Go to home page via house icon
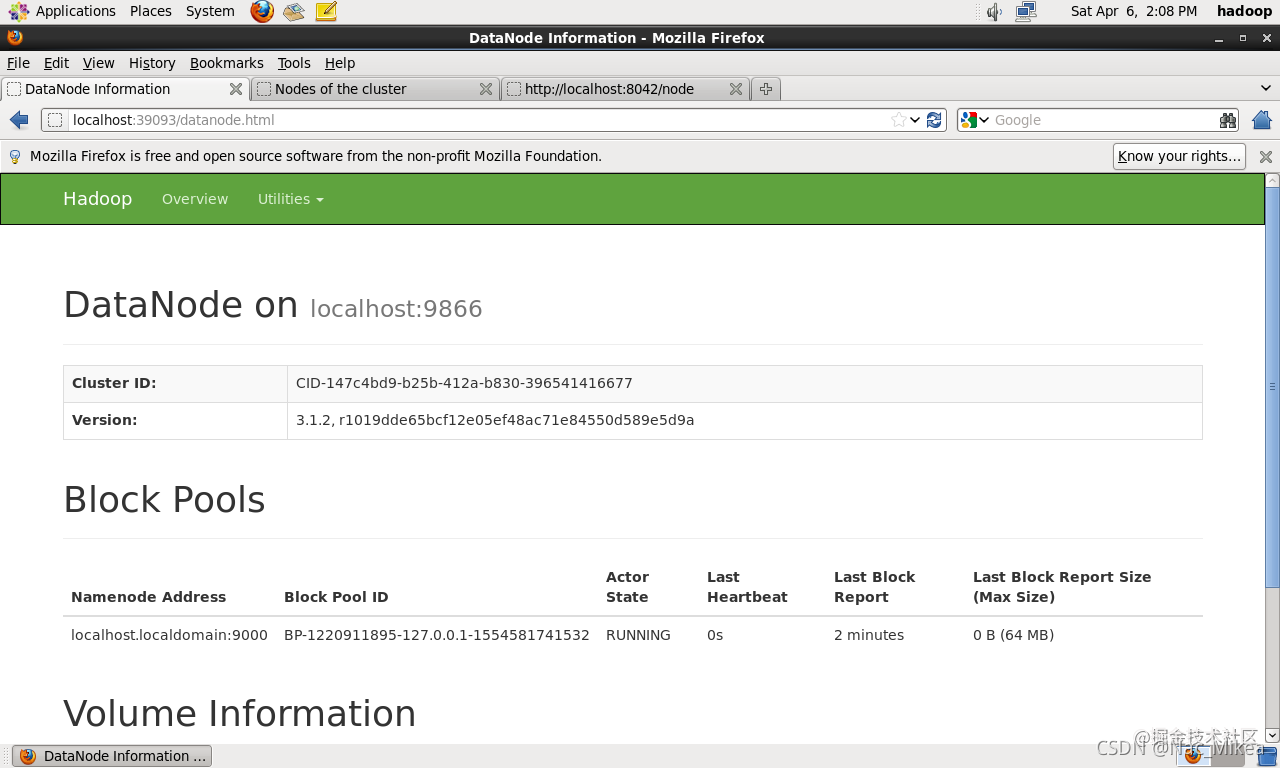Viewport: 1280px width, 768px height. pyautogui.click(x=1262, y=120)
